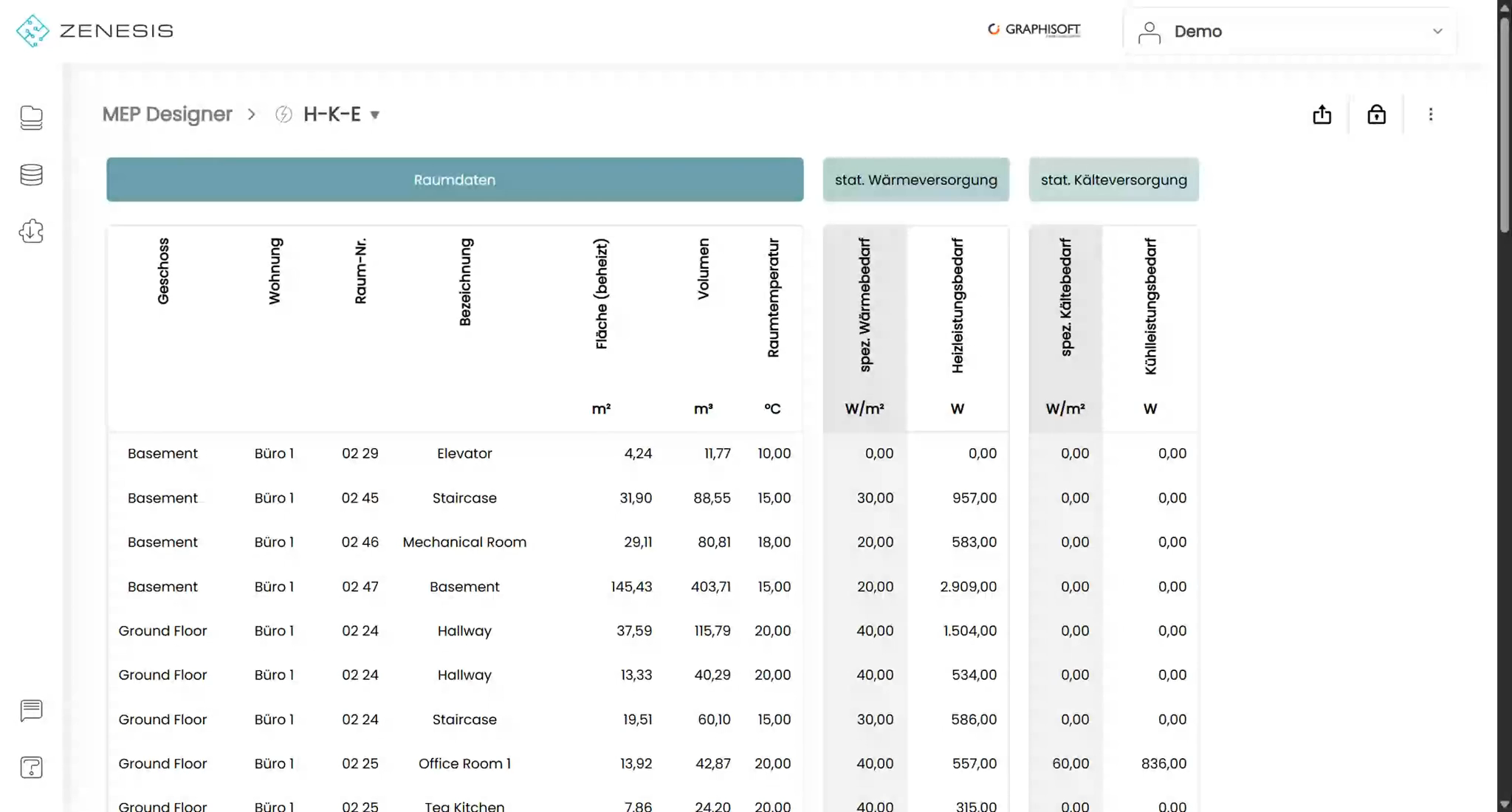1512x812 pixels.
Task: Click the cloud download sidebar icon
Action: tap(31, 232)
